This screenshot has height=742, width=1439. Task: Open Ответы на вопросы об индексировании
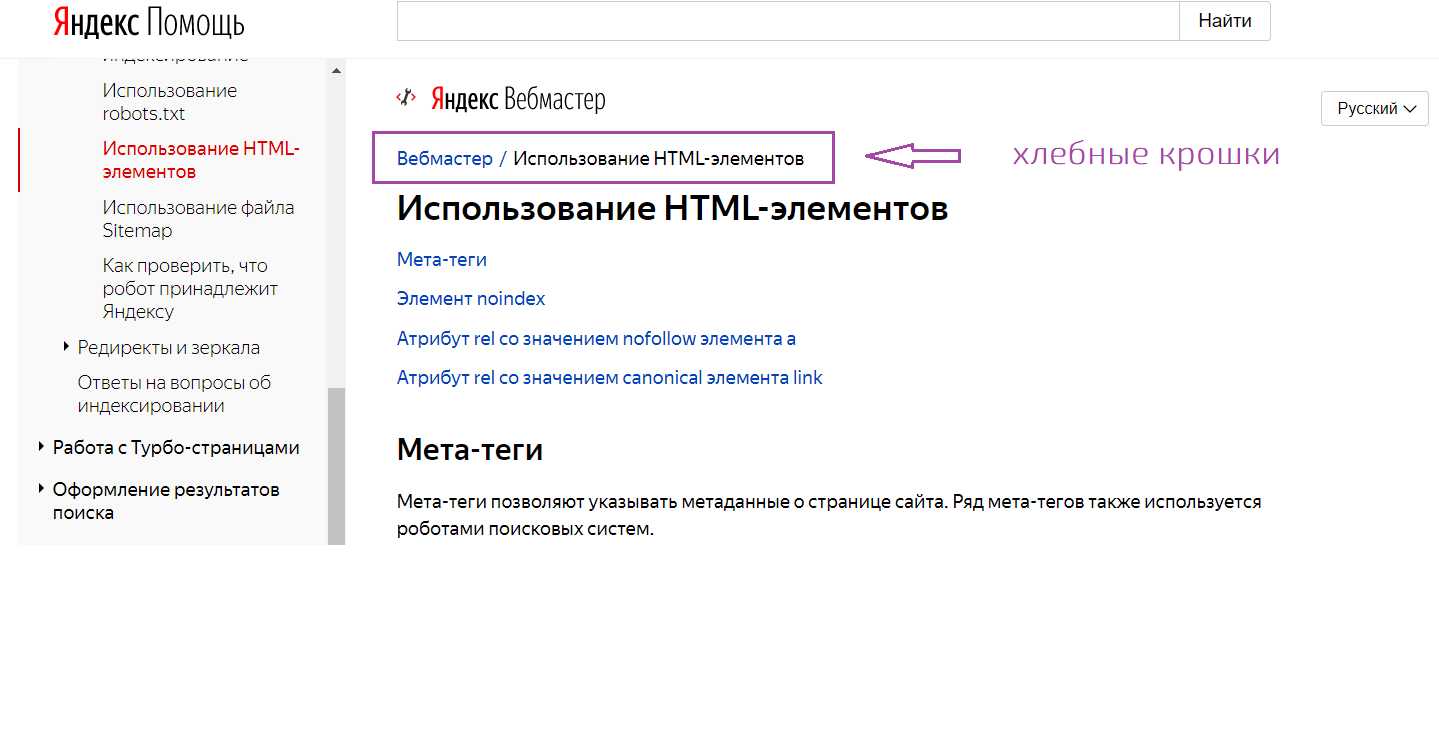[x=175, y=394]
